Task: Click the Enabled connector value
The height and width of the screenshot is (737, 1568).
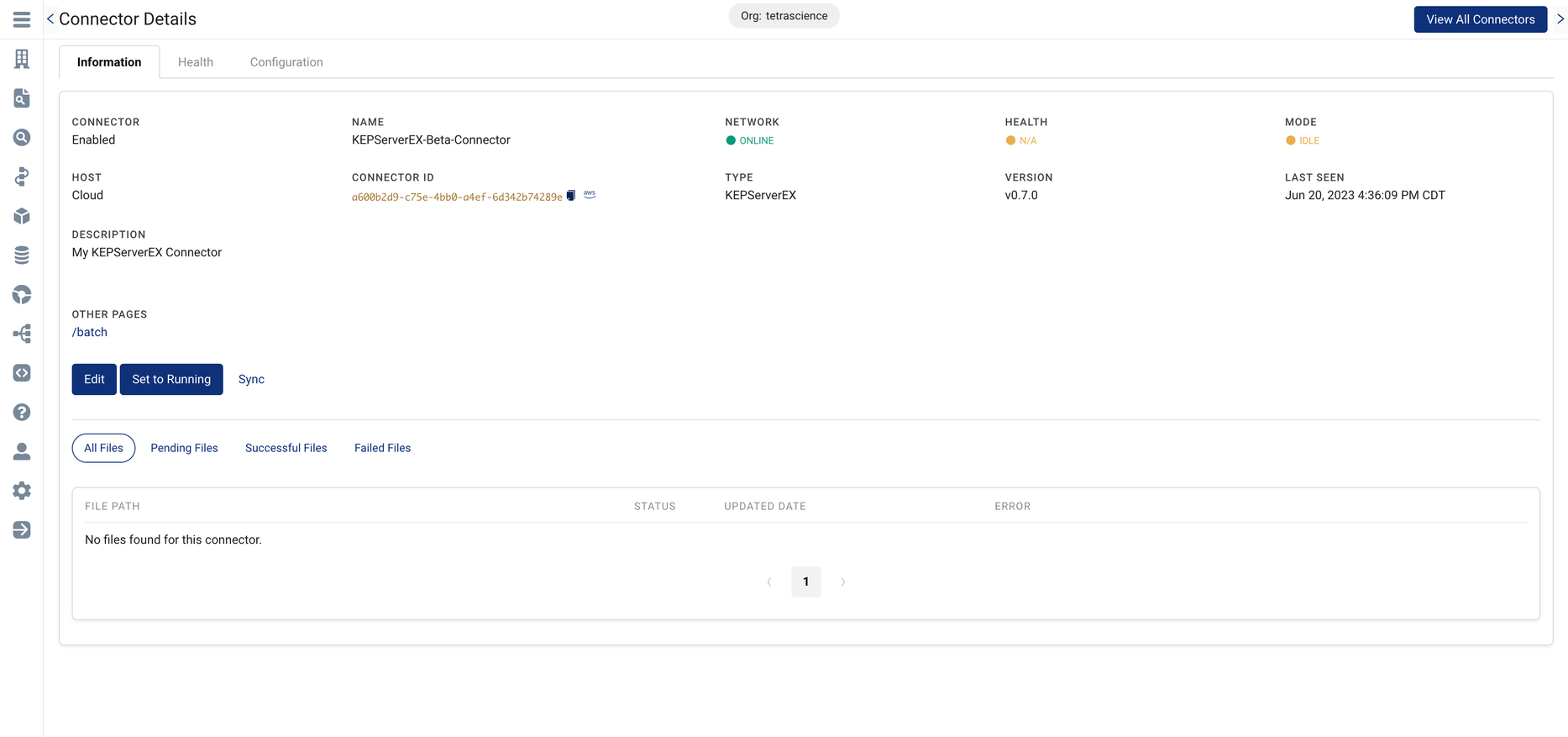Action: click(x=93, y=140)
